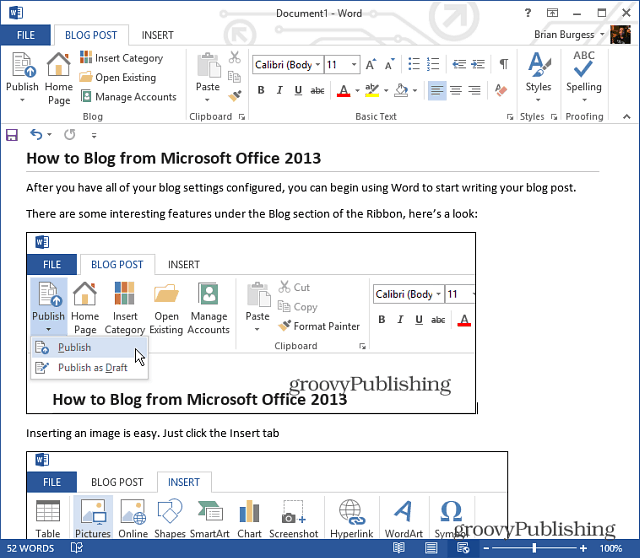Screen dimensions: 640x558
Task: Center the text
Action: [x=456, y=90]
